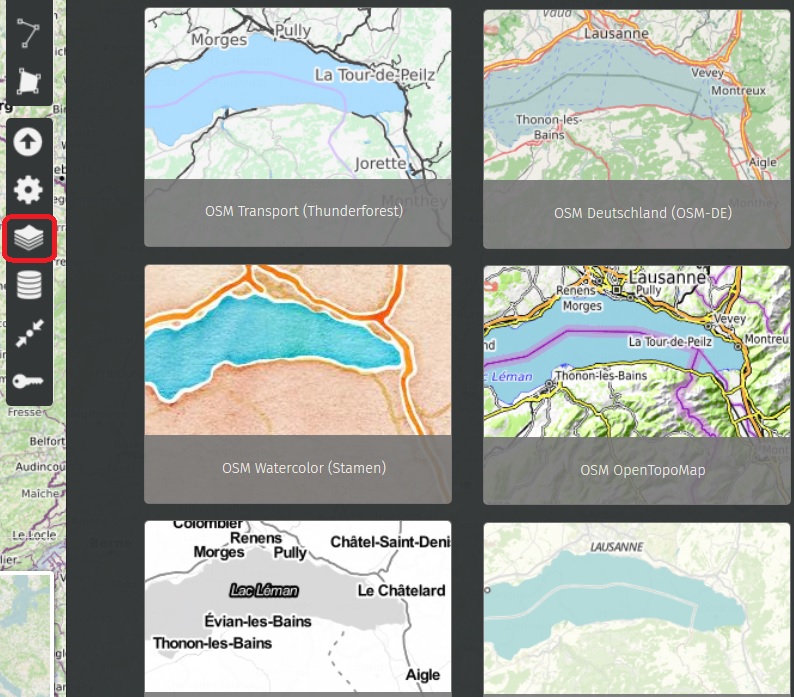Open the import data upload icon
794x697 pixels.
(x=28, y=142)
